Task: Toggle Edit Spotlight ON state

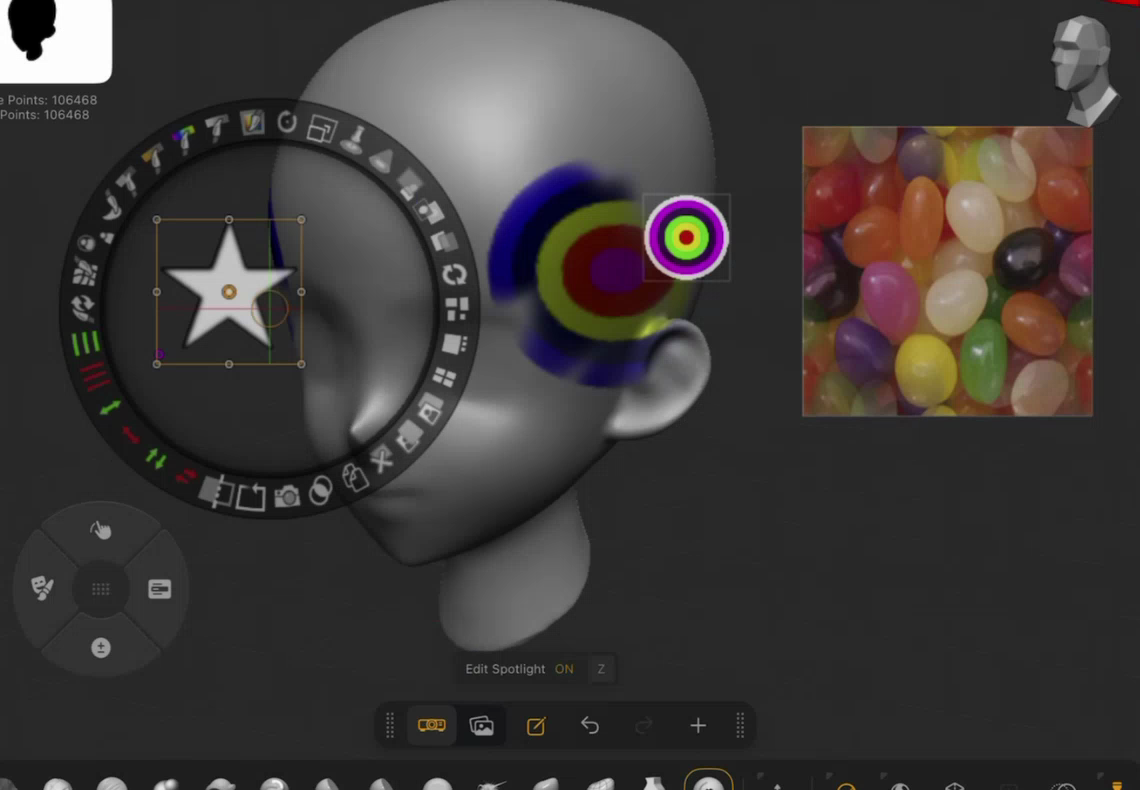Action: point(564,669)
